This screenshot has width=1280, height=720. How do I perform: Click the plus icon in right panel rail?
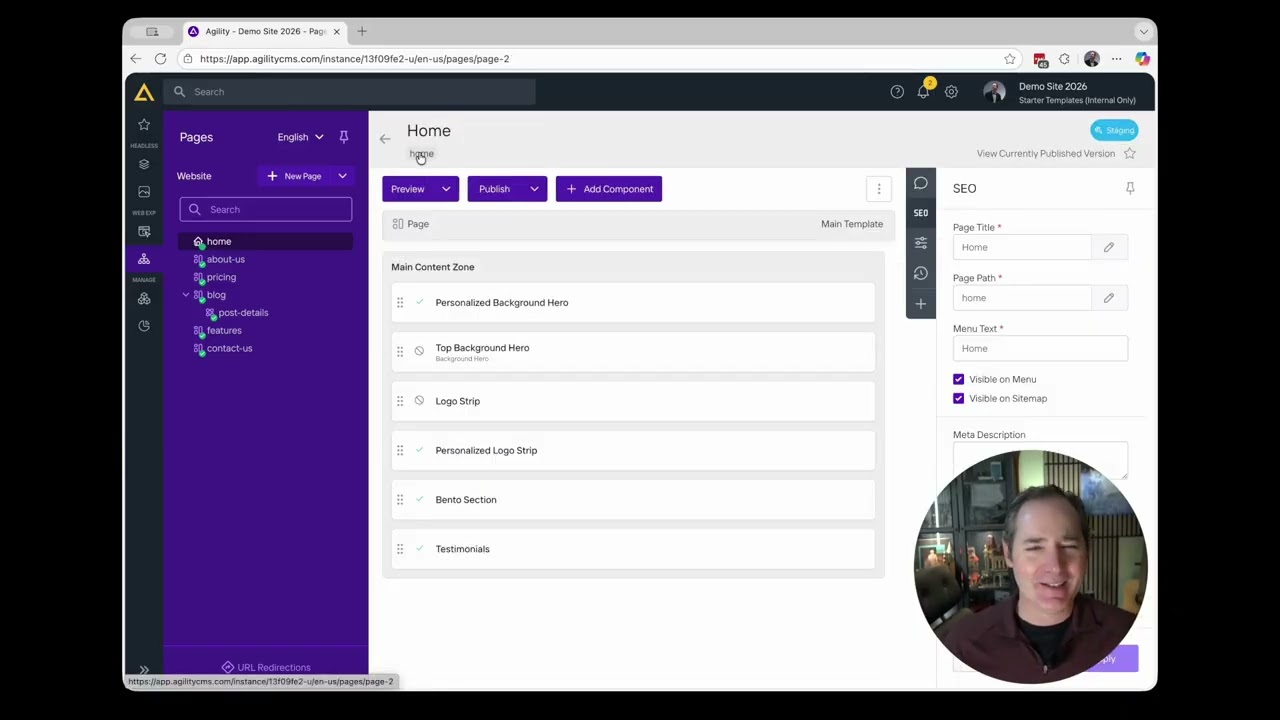click(x=921, y=303)
